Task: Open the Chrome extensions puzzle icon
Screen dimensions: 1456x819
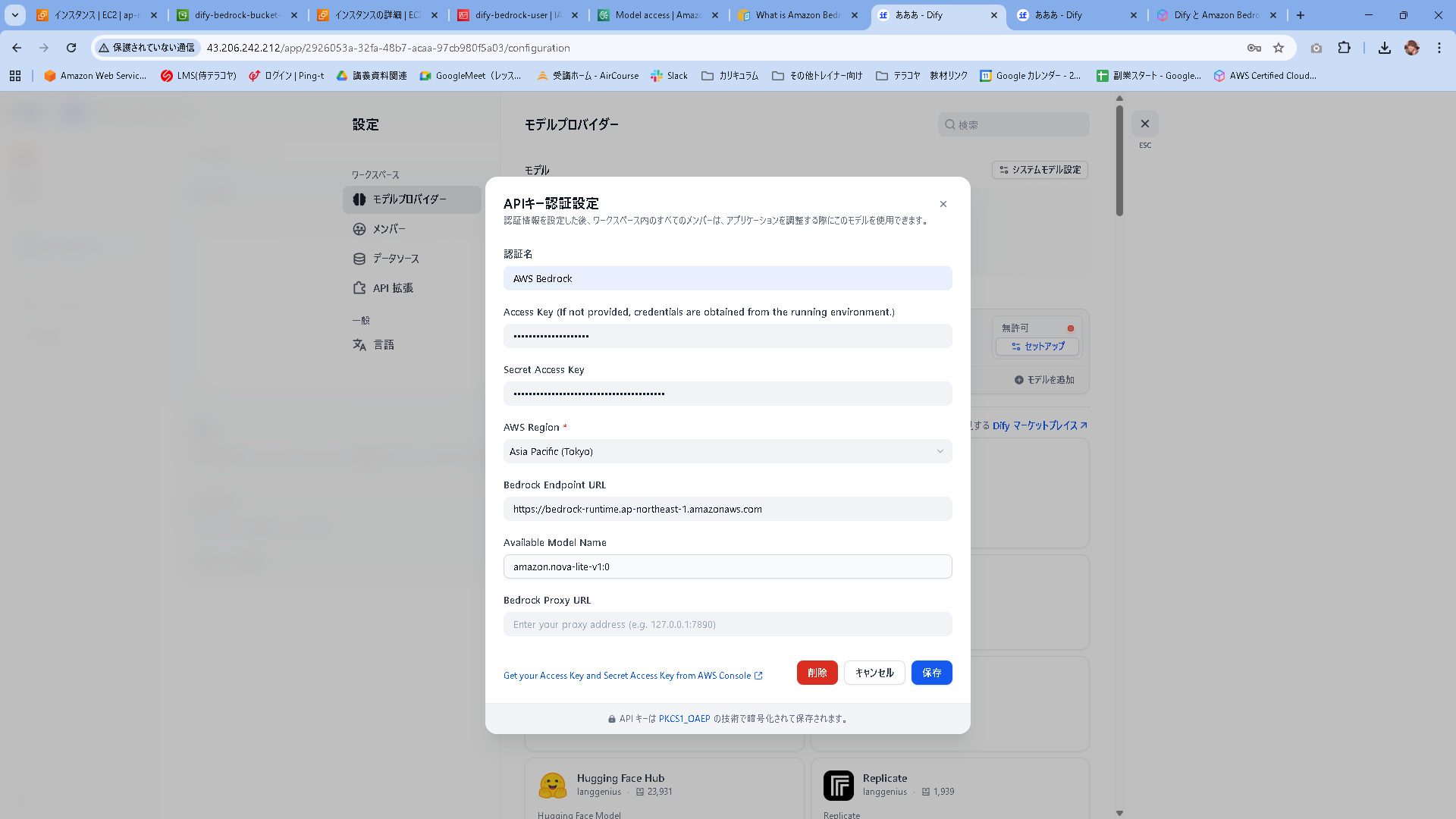Action: coord(1345,47)
